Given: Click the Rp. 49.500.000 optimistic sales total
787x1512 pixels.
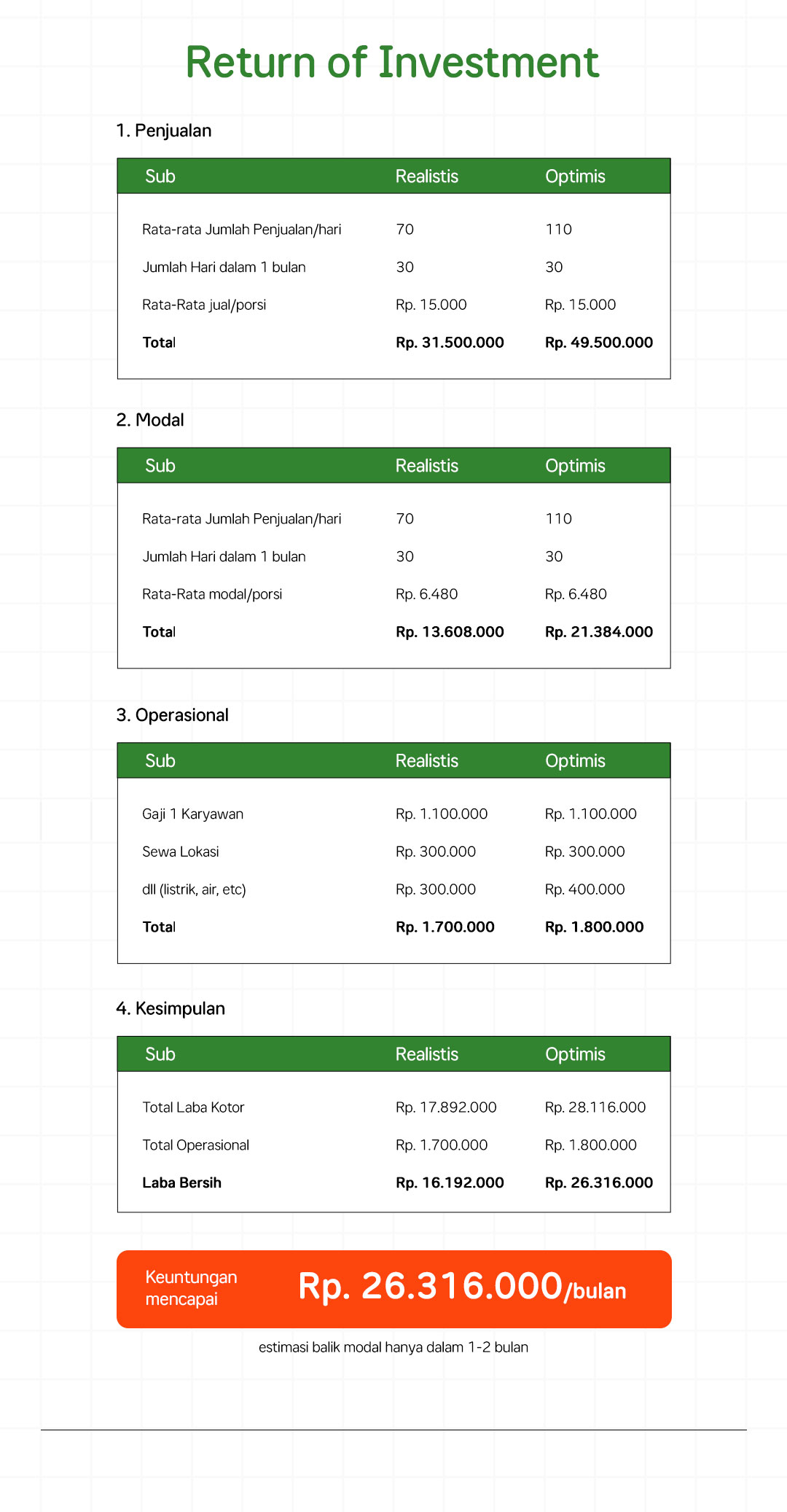Looking at the screenshot, I should [598, 343].
